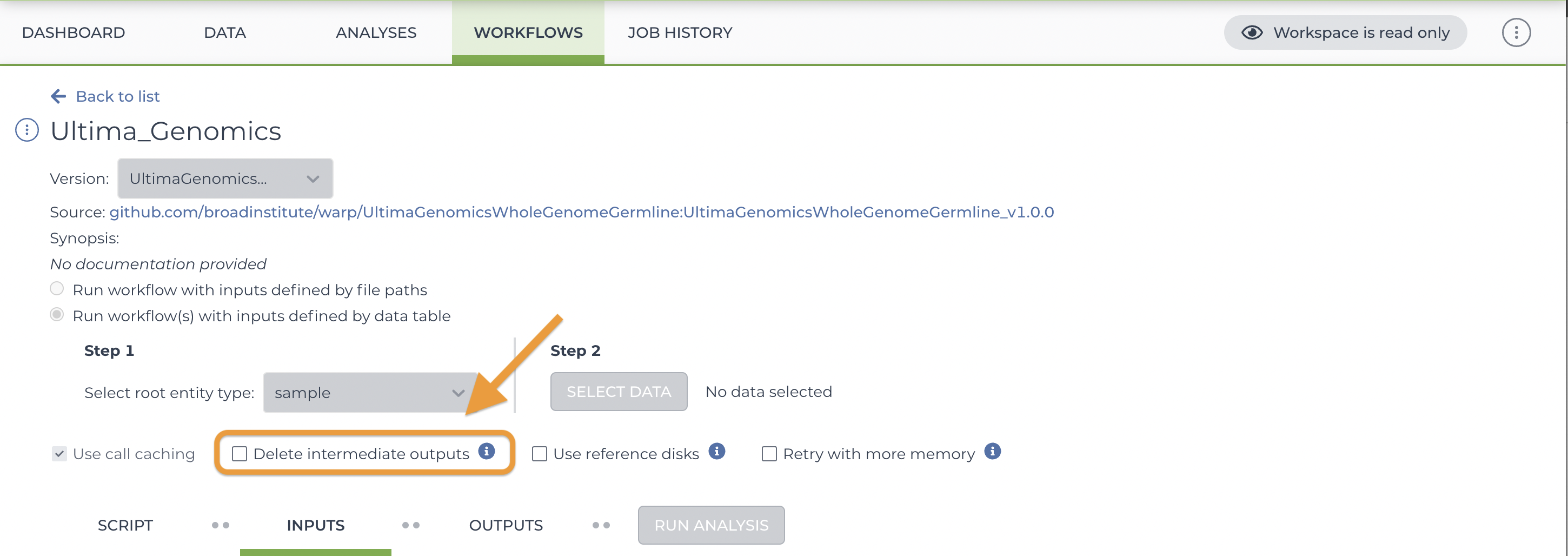Open workflow options menu beside Ultima_Genomics
The image size is (1568, 556).
coord(27,130)
